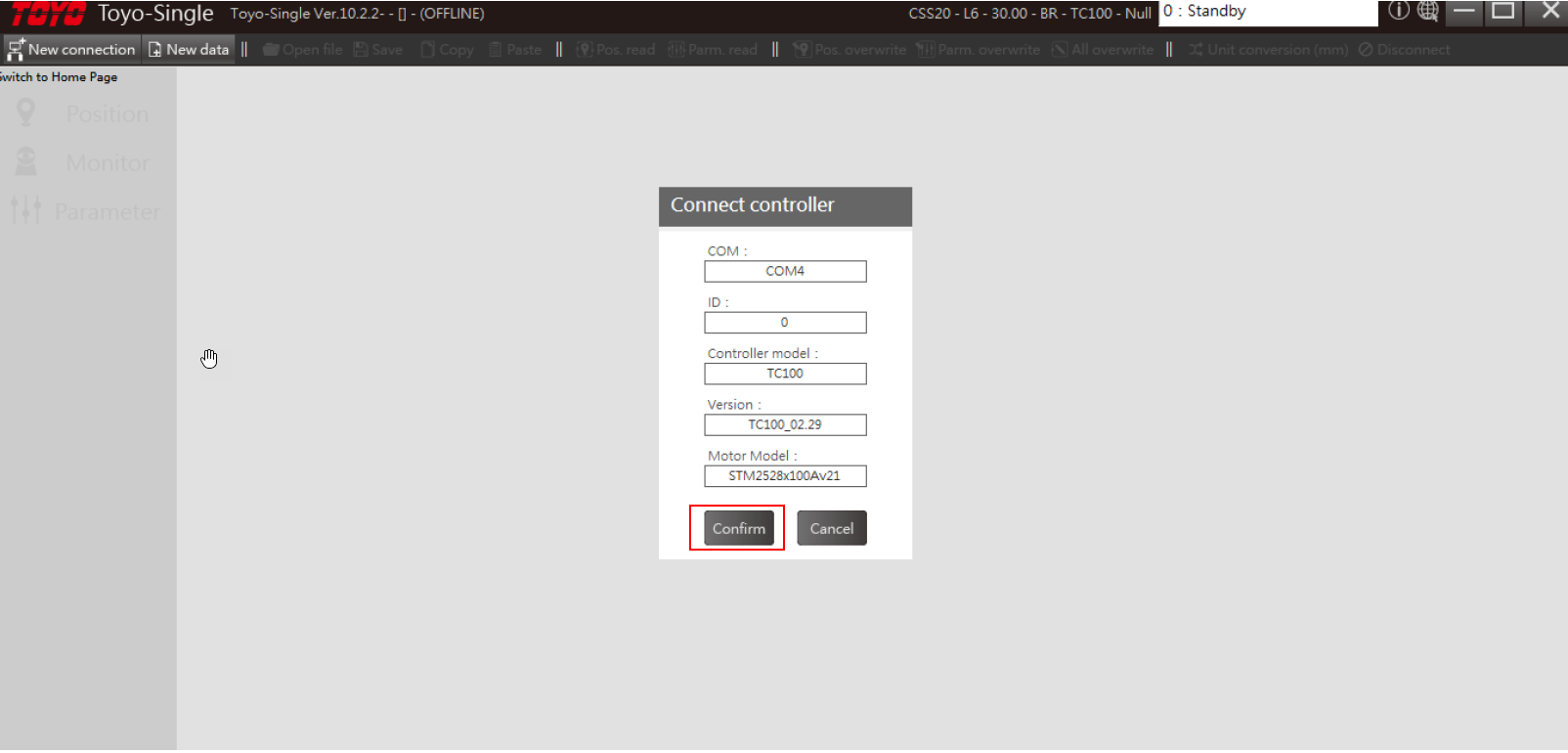Viewport: 1568px width, 753px height.
Task: Click the Unit conversion shuffle icon
Action: coord(1196,49)
